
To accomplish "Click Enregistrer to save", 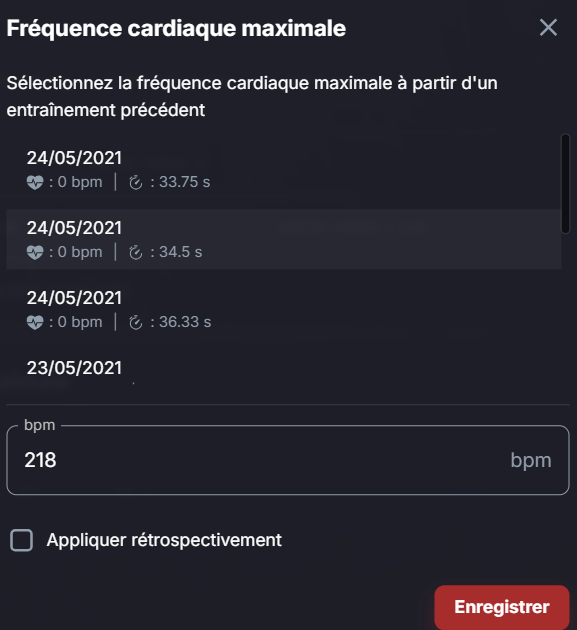I will 502,607.
